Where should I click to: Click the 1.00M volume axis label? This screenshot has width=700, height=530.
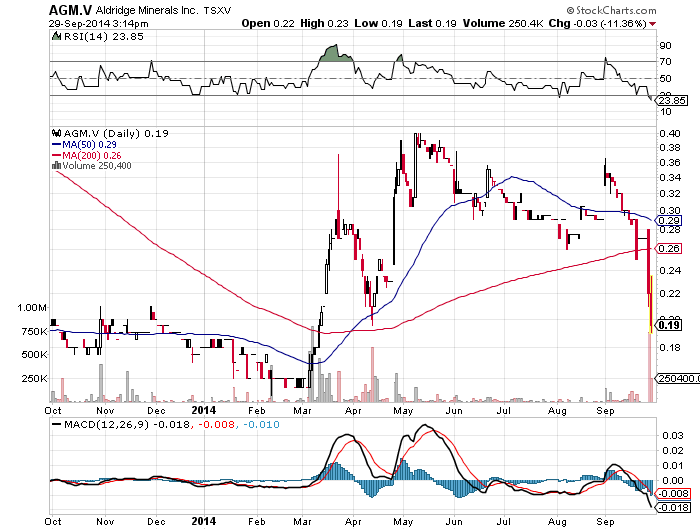pos(32,307)
